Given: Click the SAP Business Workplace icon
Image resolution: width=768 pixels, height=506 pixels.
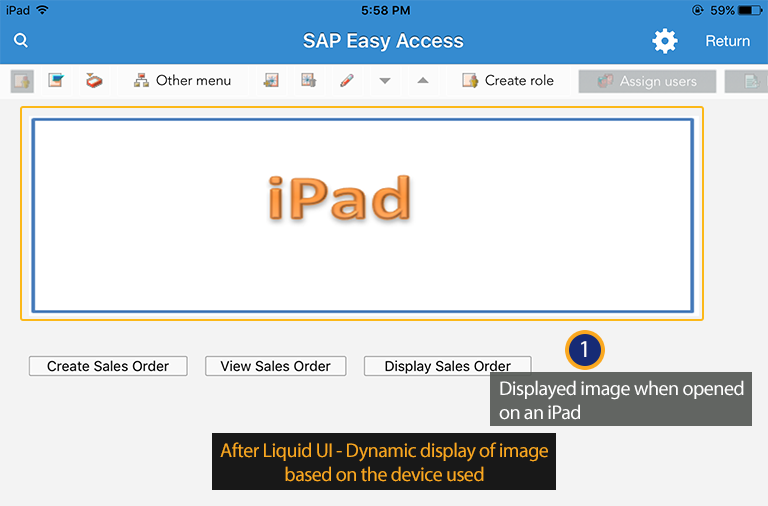Looking at the screenshot, I should point(94,80).
